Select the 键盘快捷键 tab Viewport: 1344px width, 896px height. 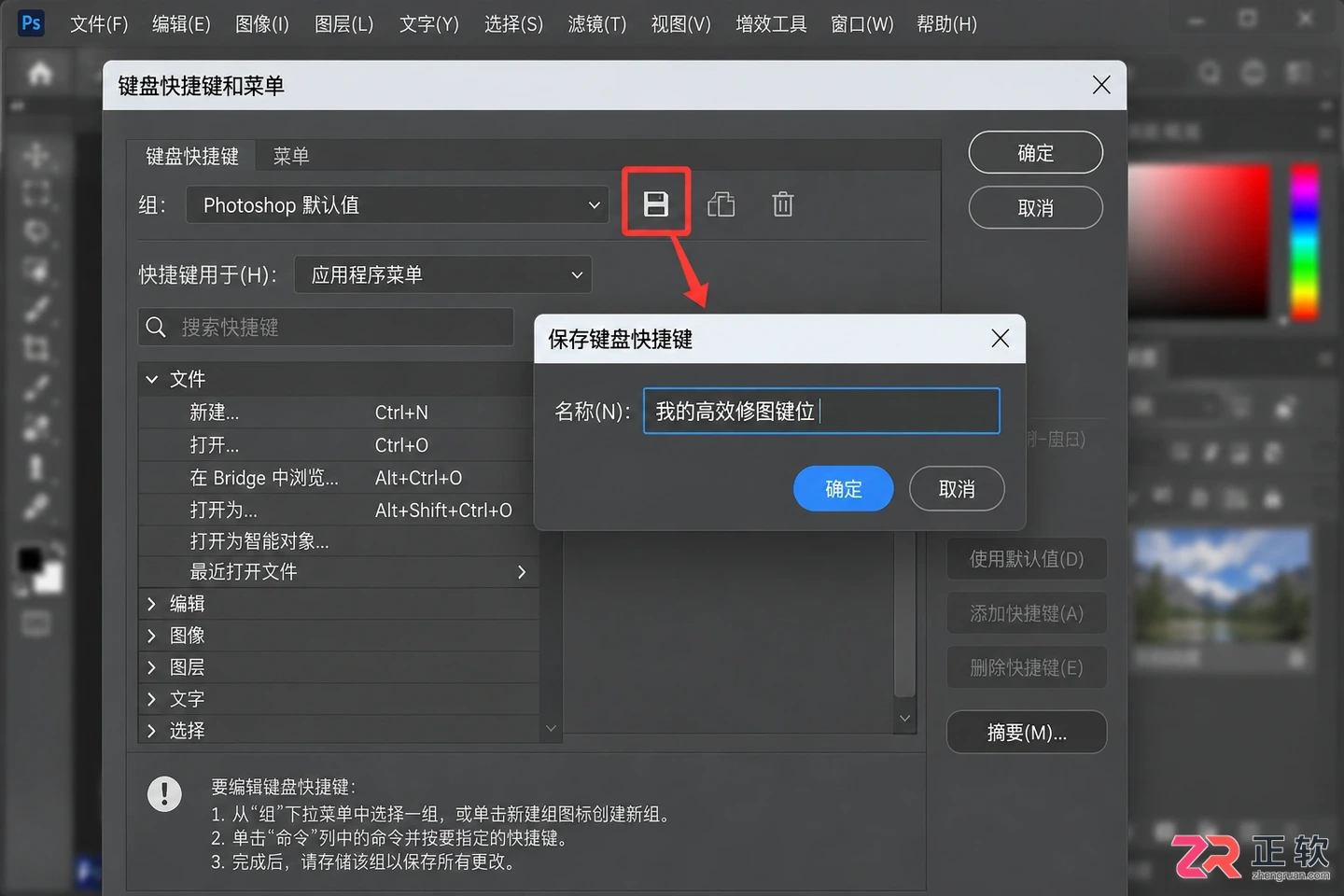(191, 156)
